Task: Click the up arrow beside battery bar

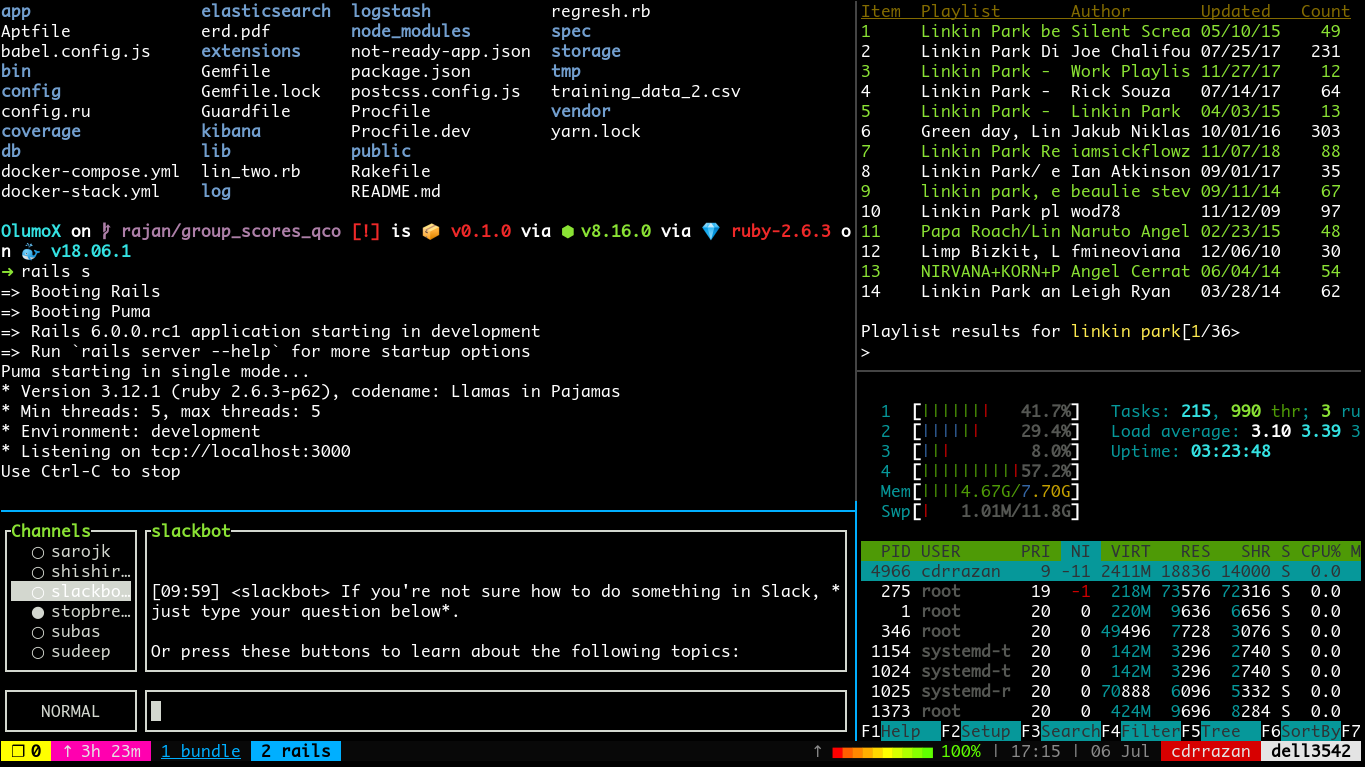Action: (x=817, y=751)
